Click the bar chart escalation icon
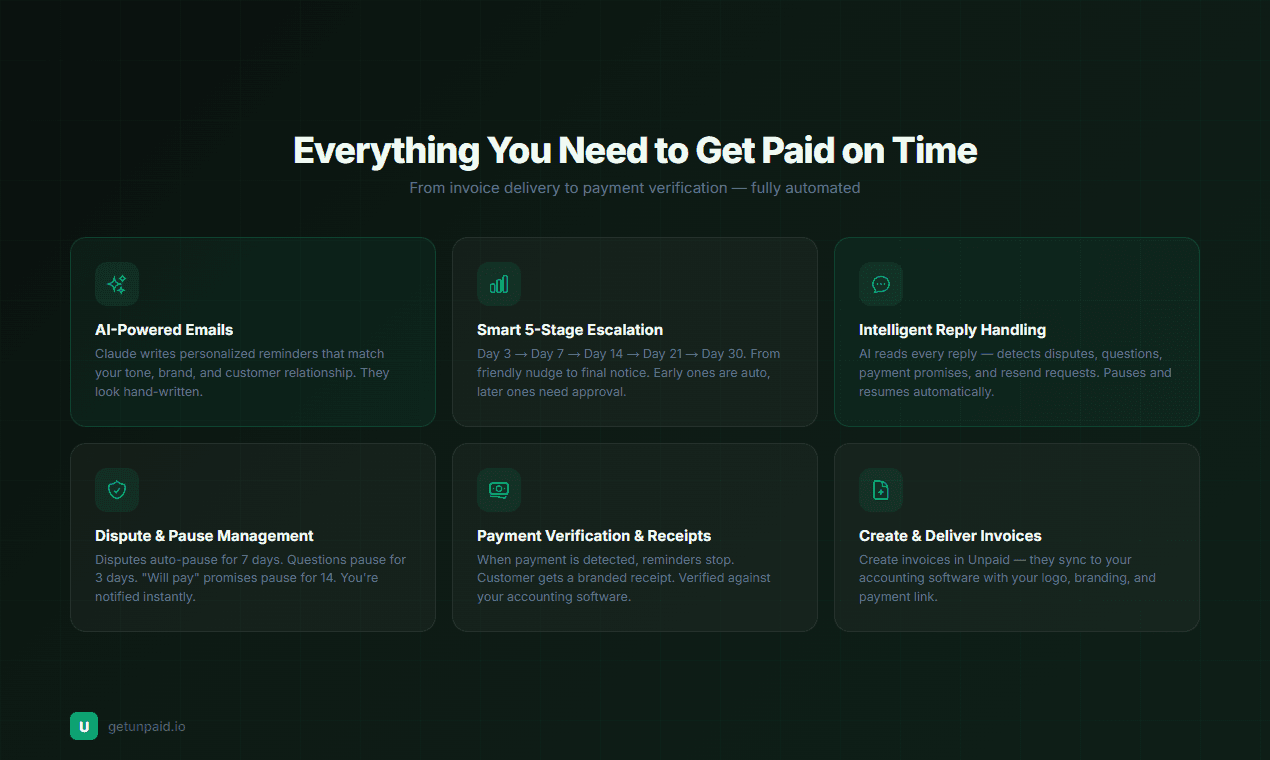Image resolution: width=1270 pixels, height=760 pixels. (x=499, y=284)
